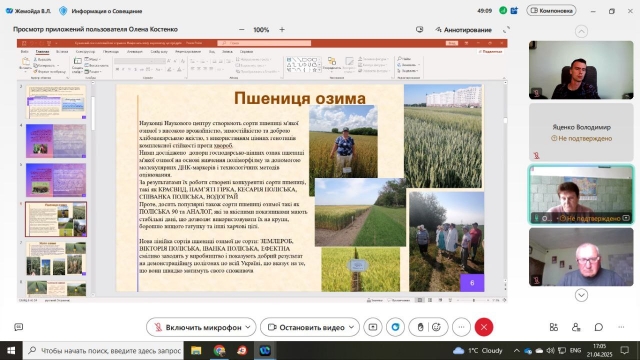
Task: Open the participants panel icon
Action: point(576,327)
